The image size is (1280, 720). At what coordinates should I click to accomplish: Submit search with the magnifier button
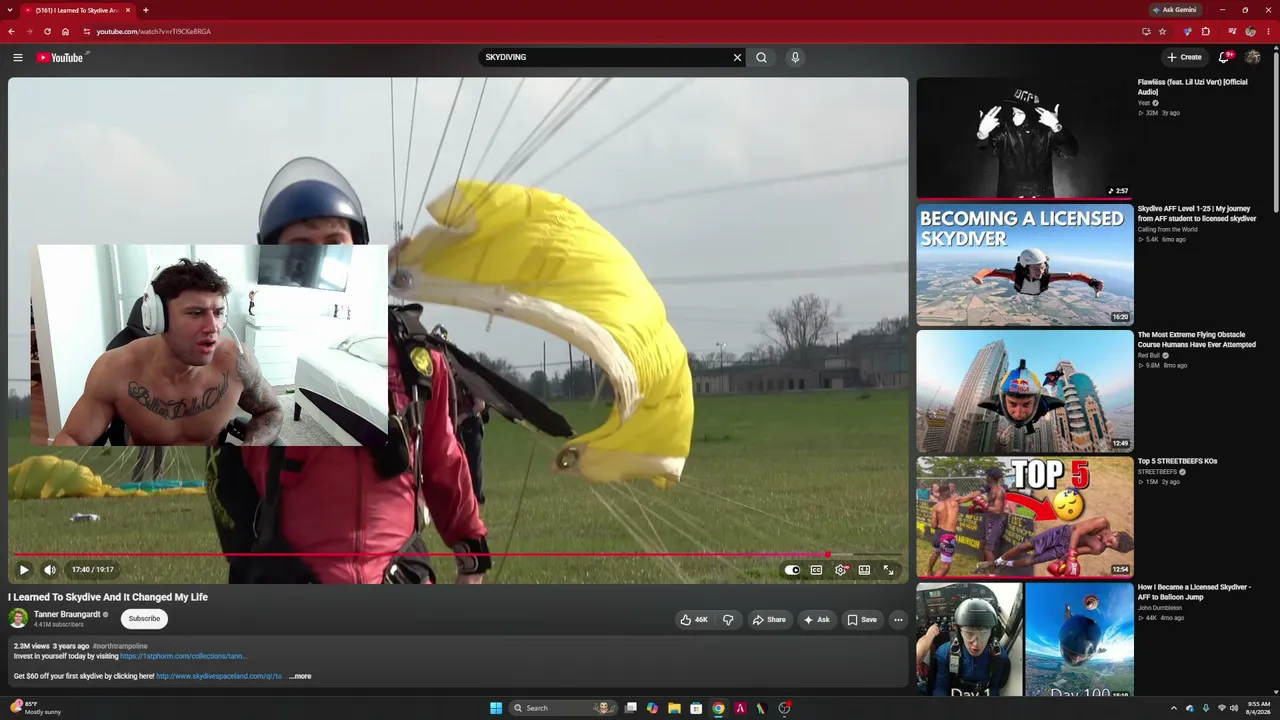[762, 57]
